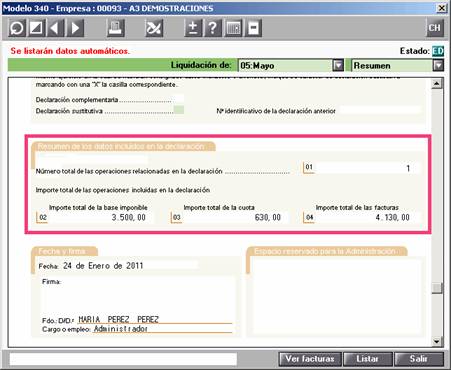Image resolution: width=451 pixels, height=370 pixels.
Task: Click the scroll up arrow
Action: (x=436, y=84)
